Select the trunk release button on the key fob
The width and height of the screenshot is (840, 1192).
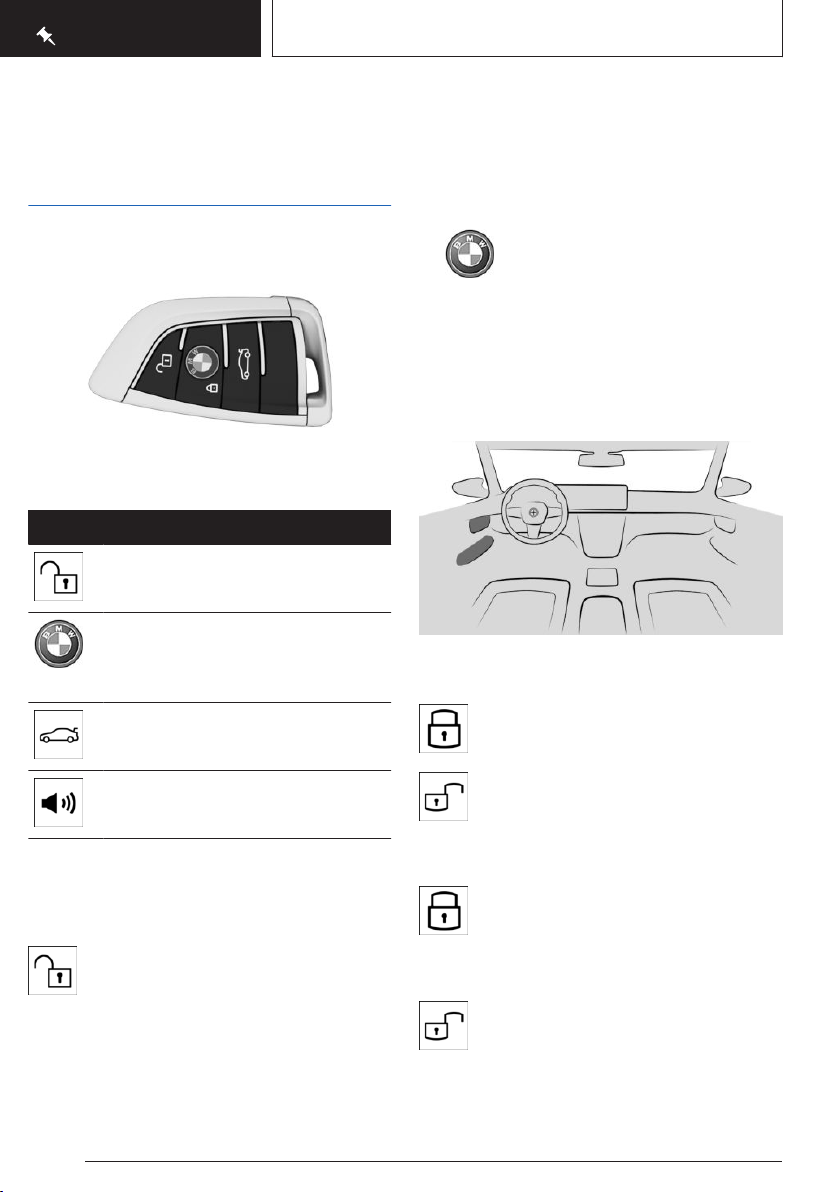(244, 364)
